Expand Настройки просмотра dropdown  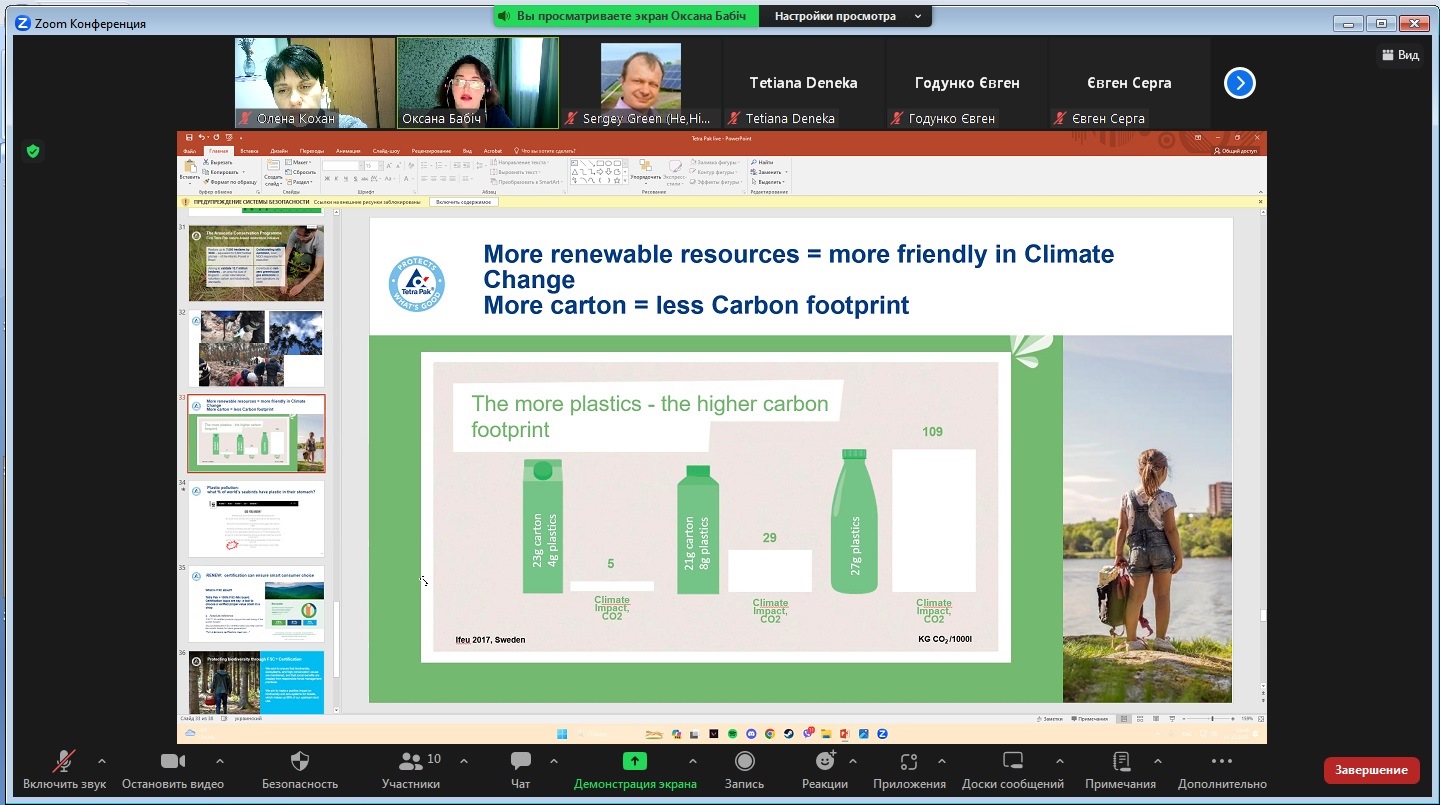tap(845, 16)
